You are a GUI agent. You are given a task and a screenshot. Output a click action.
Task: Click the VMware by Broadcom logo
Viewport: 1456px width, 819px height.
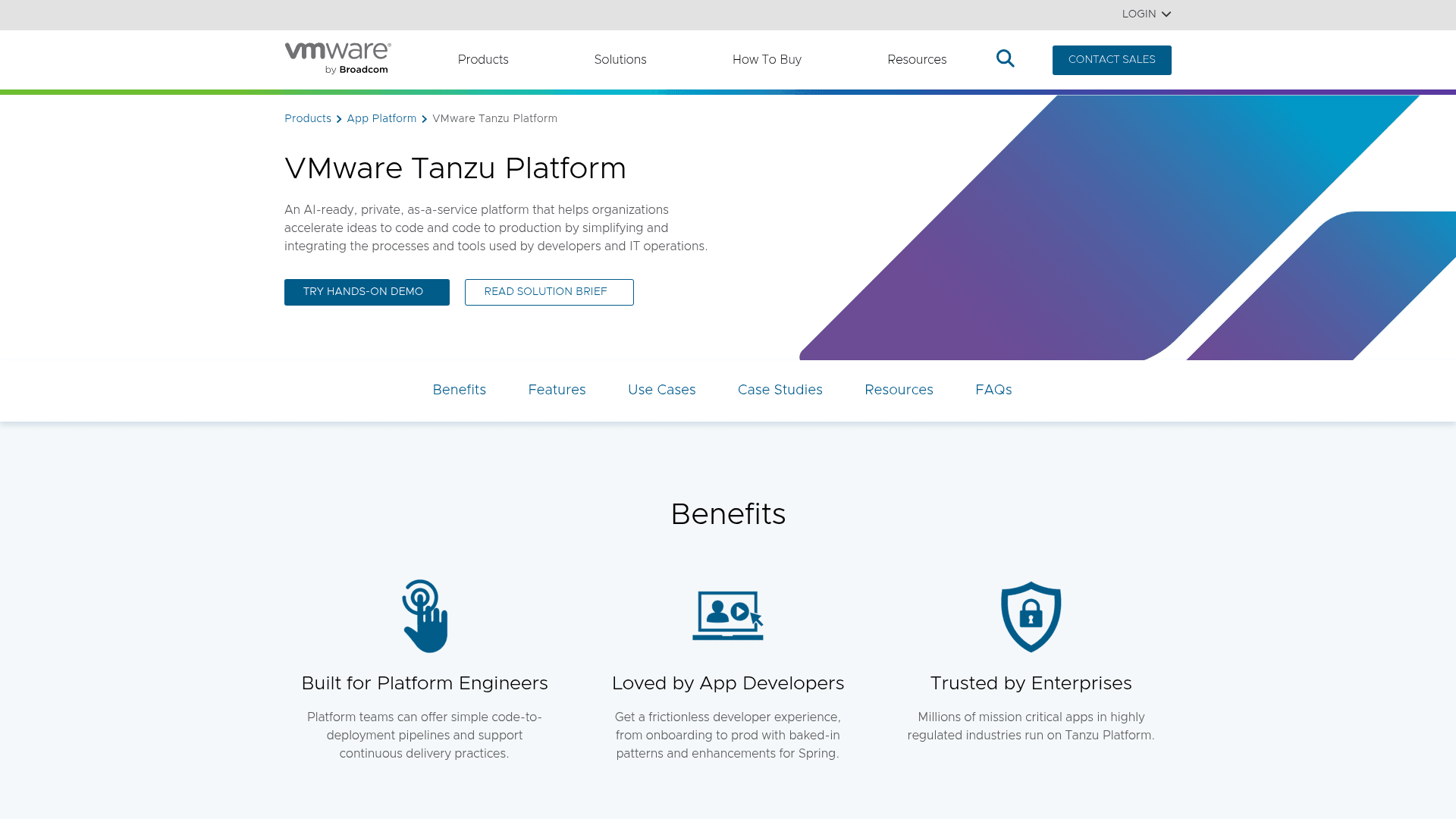337,57
